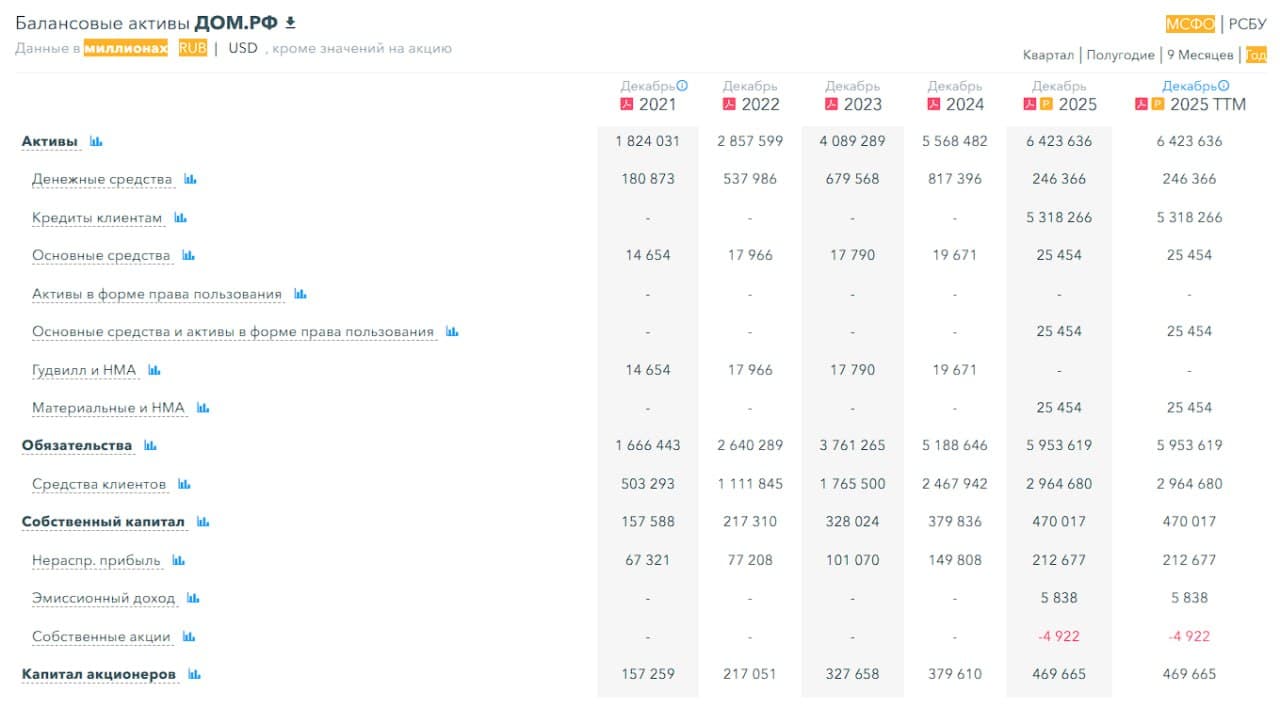Click the orange P icon for 2025
Viewport: 1280px width, 708px height.
[1046, 105]
